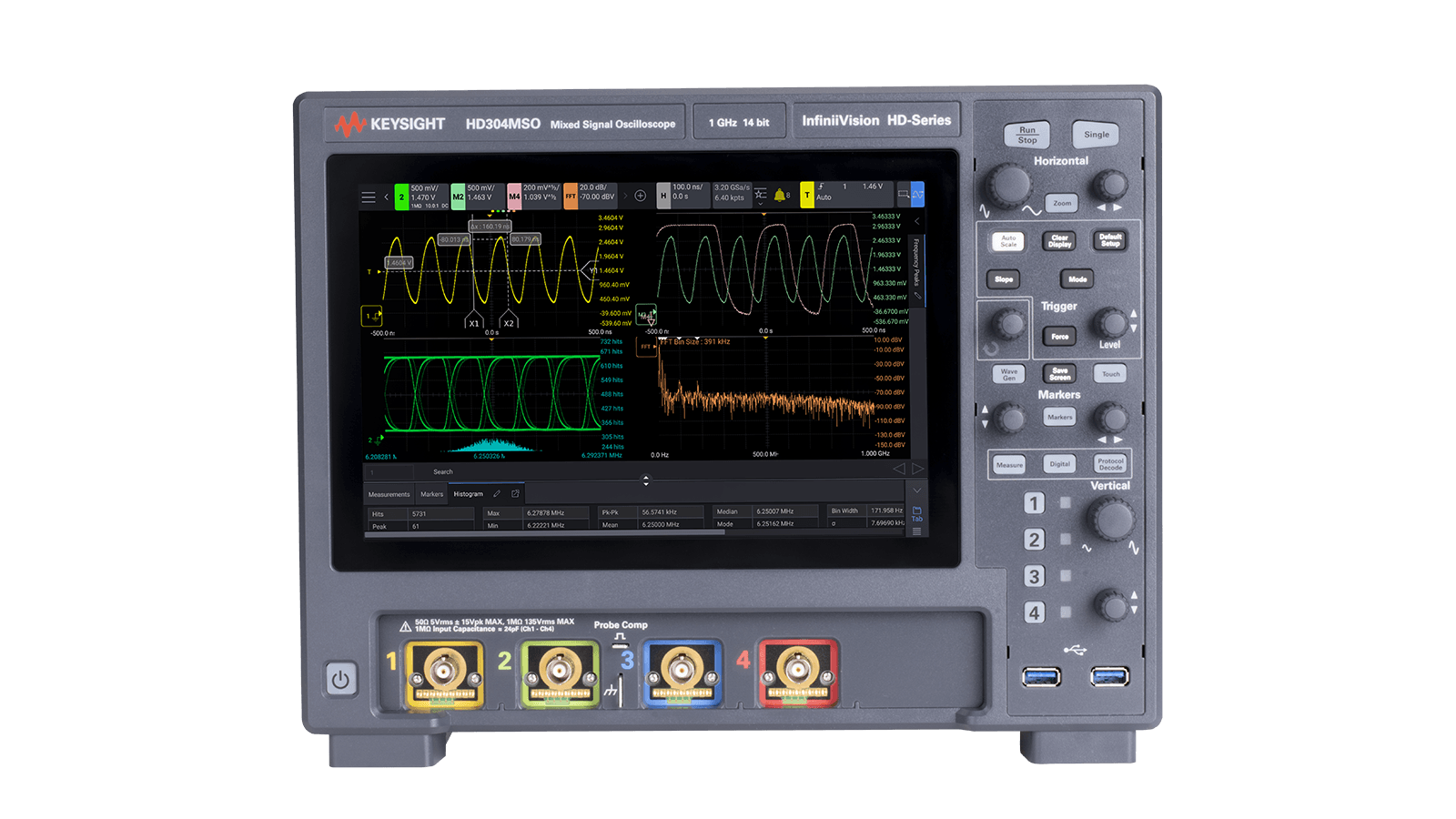Open the yellow T trigger badge
1456x819 pixels.
(x=846, y=194)
